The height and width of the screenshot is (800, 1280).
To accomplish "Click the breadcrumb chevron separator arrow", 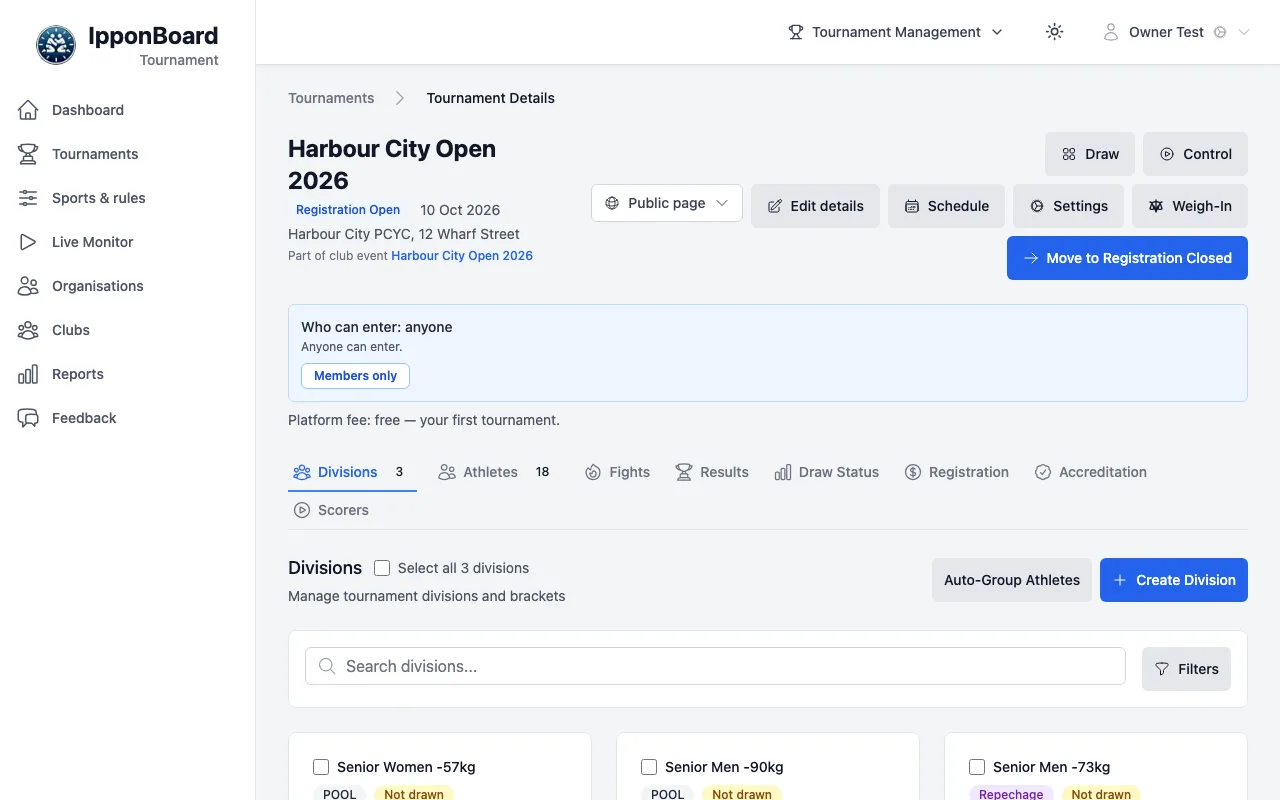I will coord(400,98).
